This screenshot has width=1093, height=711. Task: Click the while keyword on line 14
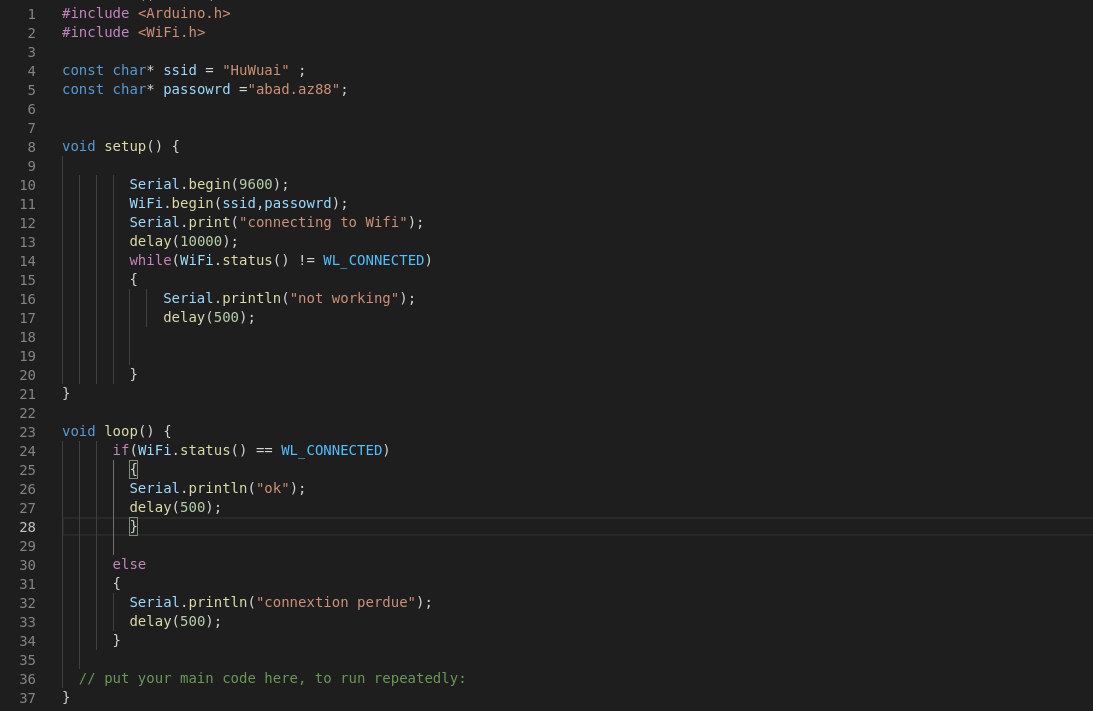150,260
